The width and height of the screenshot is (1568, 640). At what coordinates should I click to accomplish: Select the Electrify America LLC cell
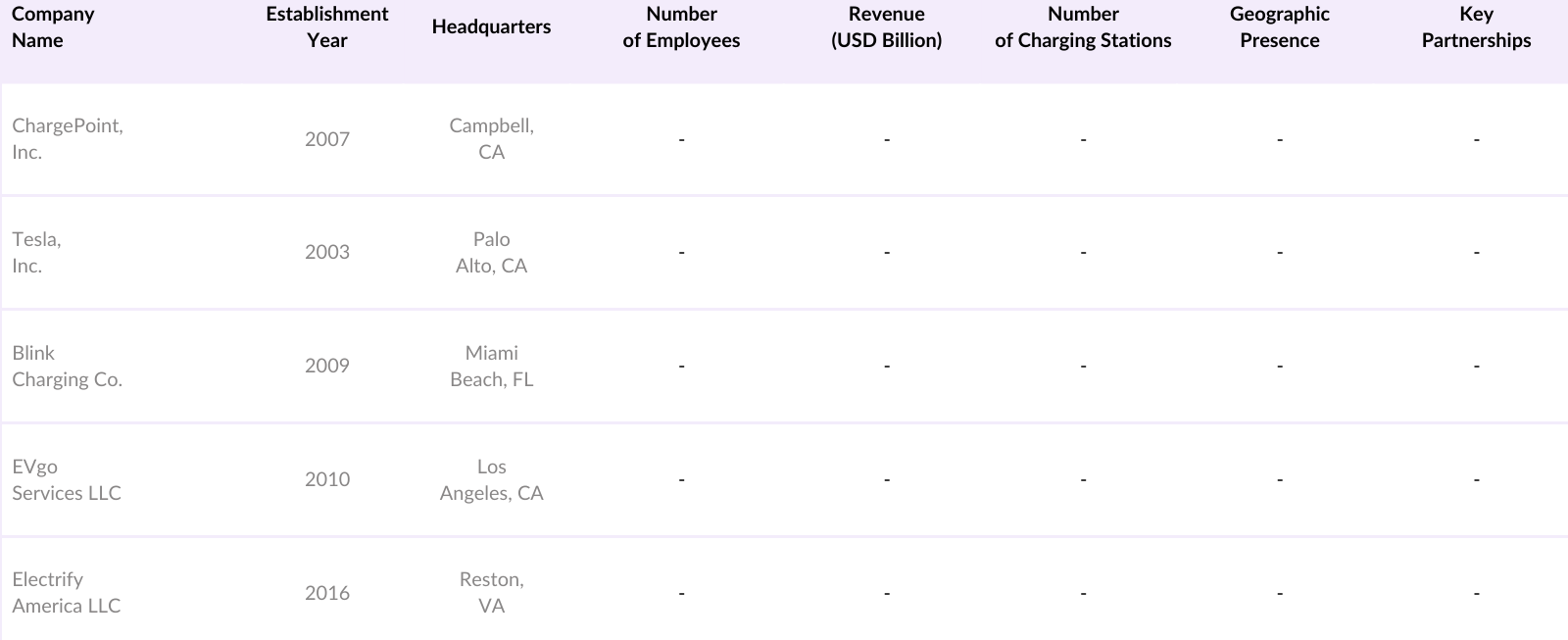pyautogui.click(x=67, y=593)
